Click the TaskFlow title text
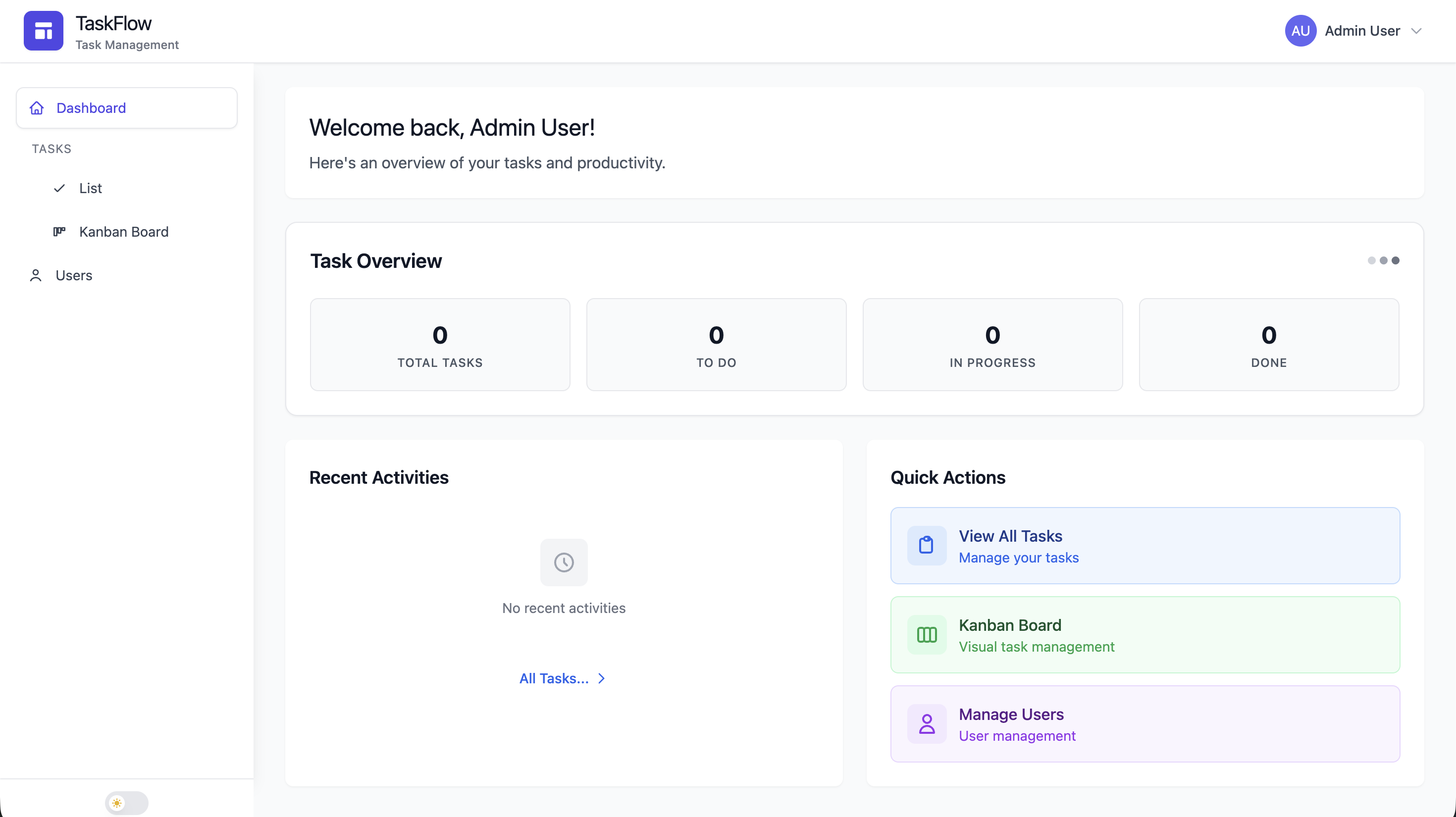1456x817 pixels. [x=113, y=24]
